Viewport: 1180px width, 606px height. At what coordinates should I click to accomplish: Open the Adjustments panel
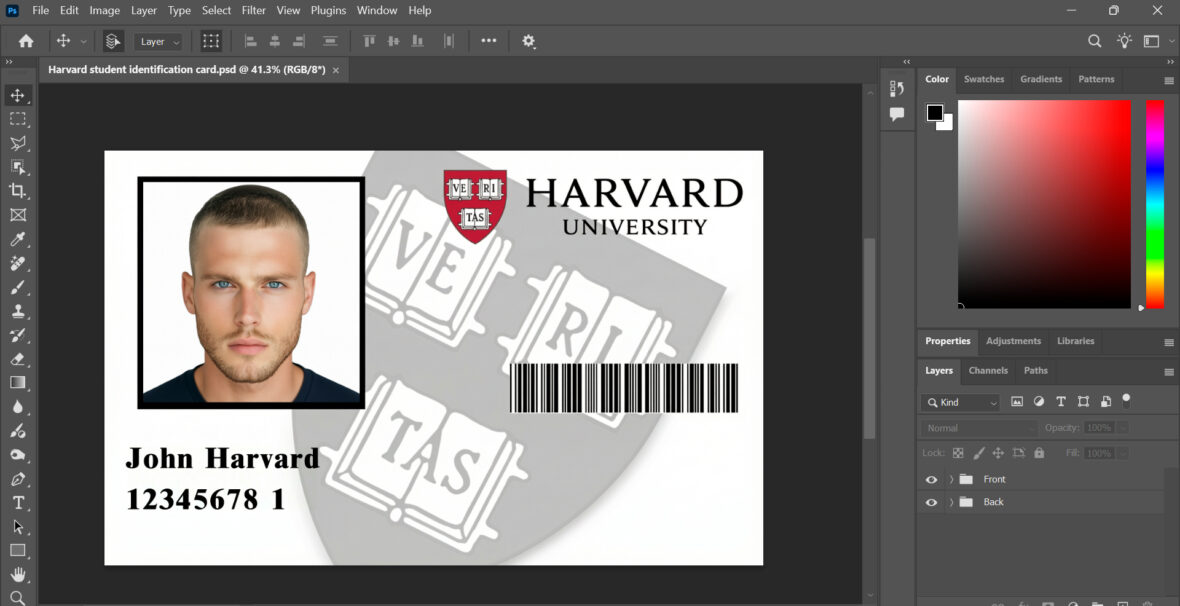coord(1013,341)
